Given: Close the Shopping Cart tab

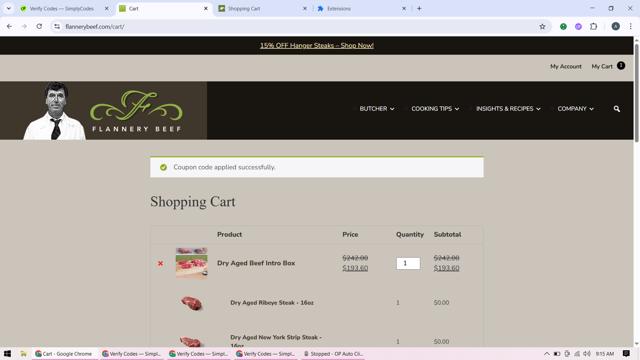Looking at the screenshot, I should tap(304, 8).
